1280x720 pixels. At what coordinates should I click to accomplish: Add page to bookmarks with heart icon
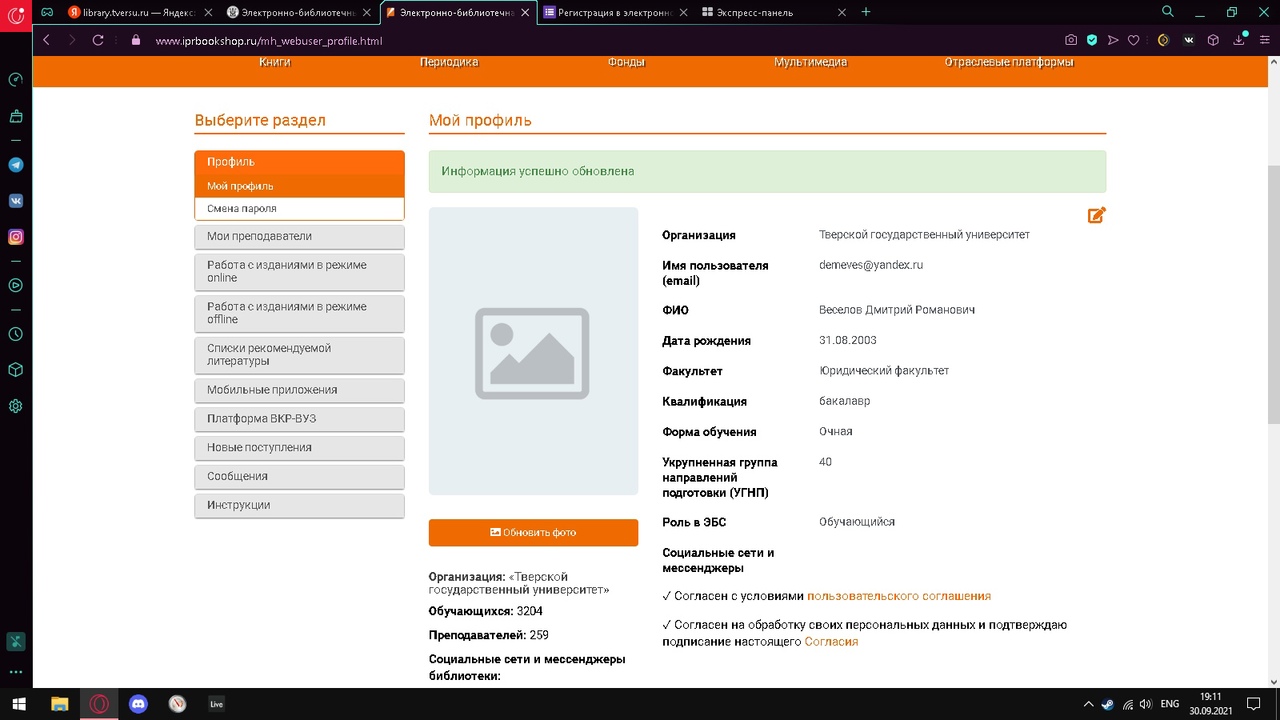1133,41
